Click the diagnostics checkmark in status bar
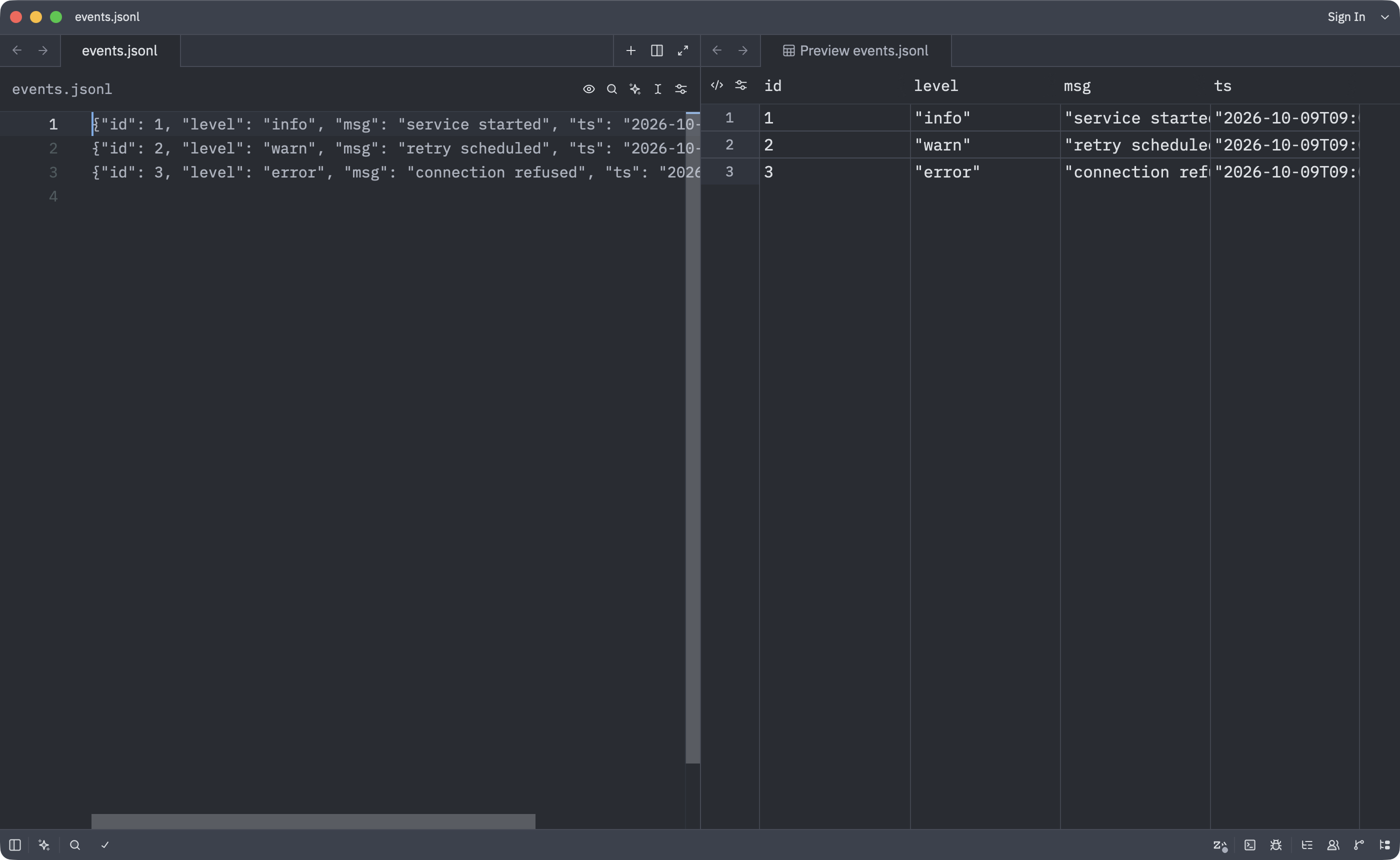 pos(105,845)
